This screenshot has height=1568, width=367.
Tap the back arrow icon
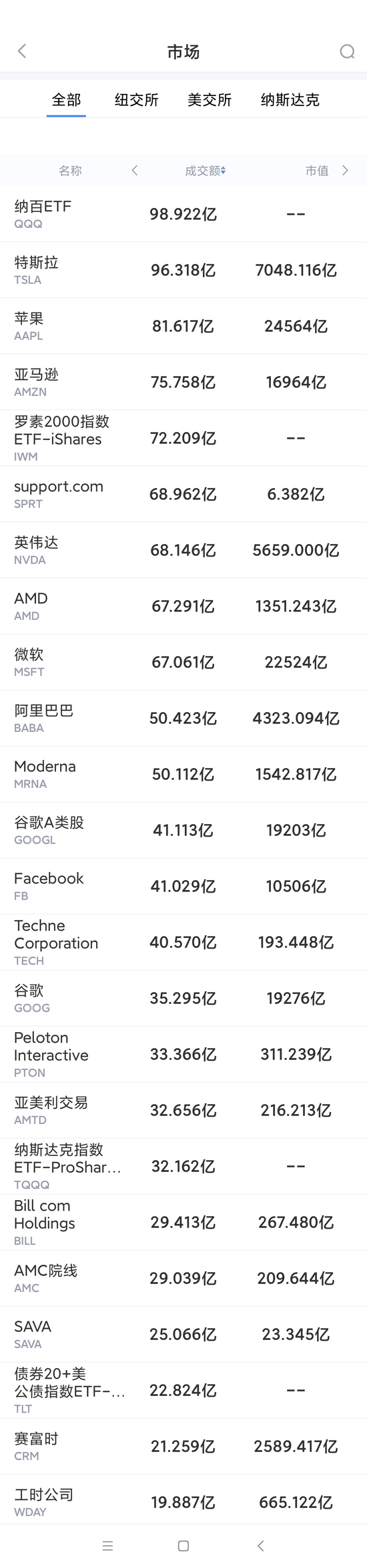coord(22,51)
